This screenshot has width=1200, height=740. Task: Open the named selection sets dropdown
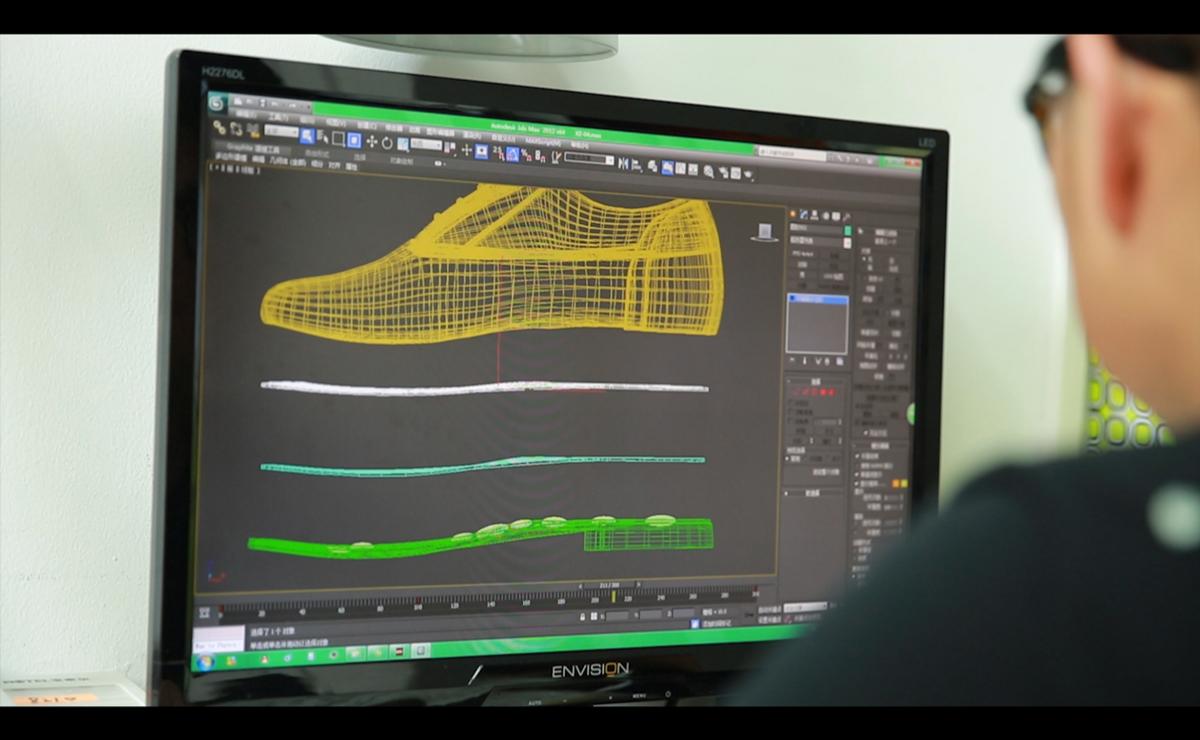click(x=588, y=159)
